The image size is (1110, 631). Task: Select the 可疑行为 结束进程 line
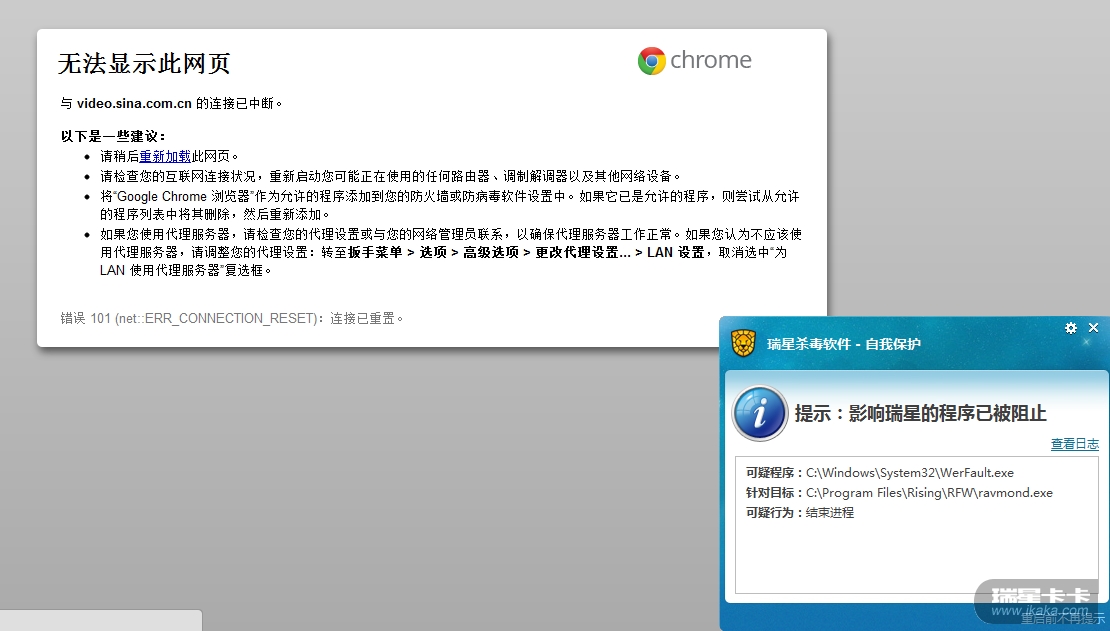tap(800, 513)
